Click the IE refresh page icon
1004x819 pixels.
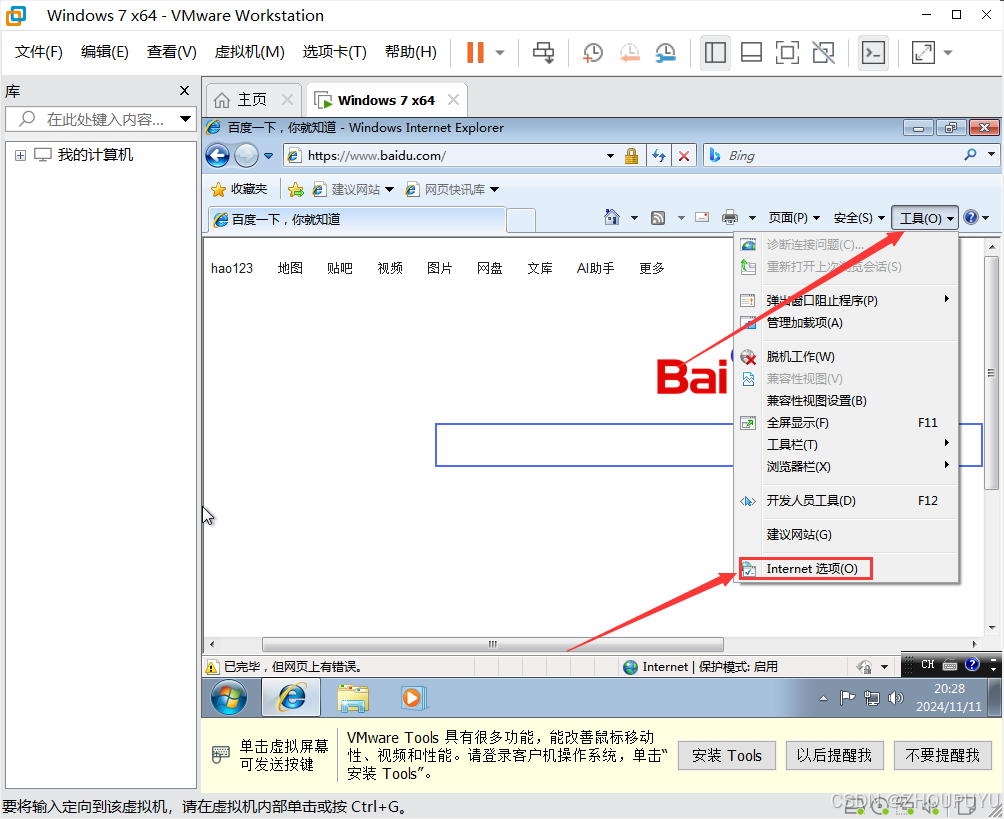[x=659, y=156]
